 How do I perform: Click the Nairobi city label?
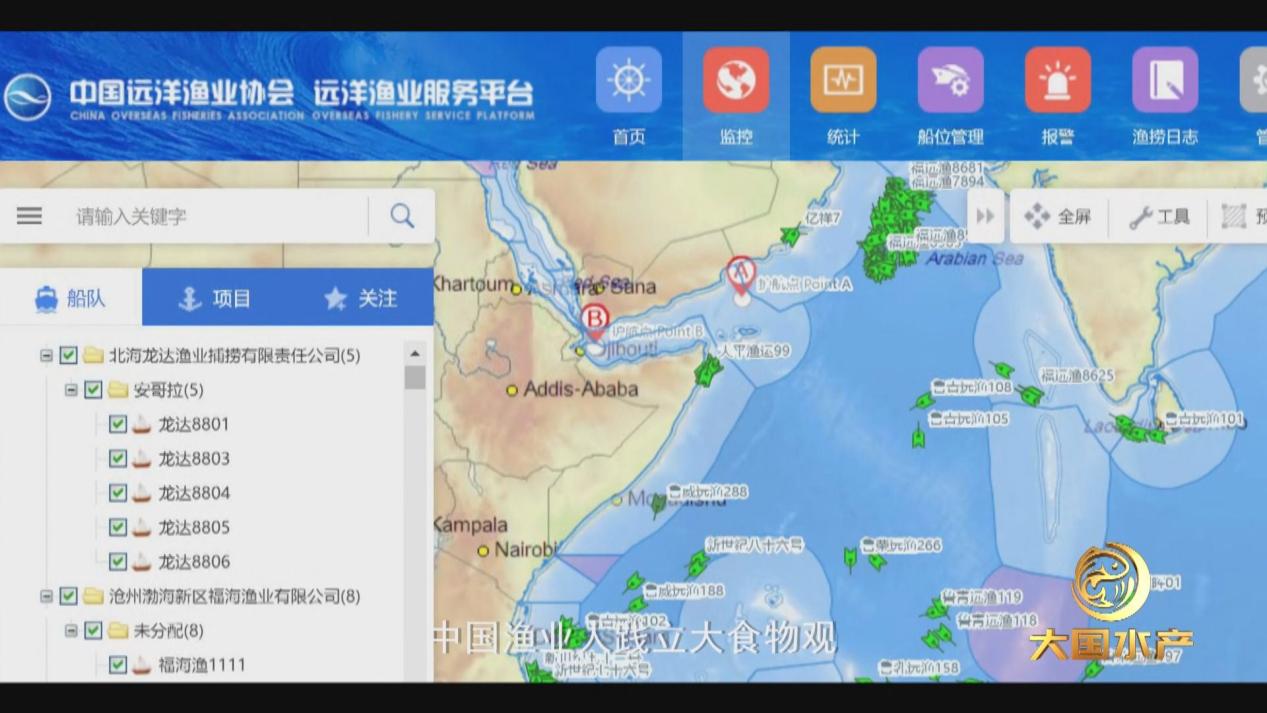524,549
